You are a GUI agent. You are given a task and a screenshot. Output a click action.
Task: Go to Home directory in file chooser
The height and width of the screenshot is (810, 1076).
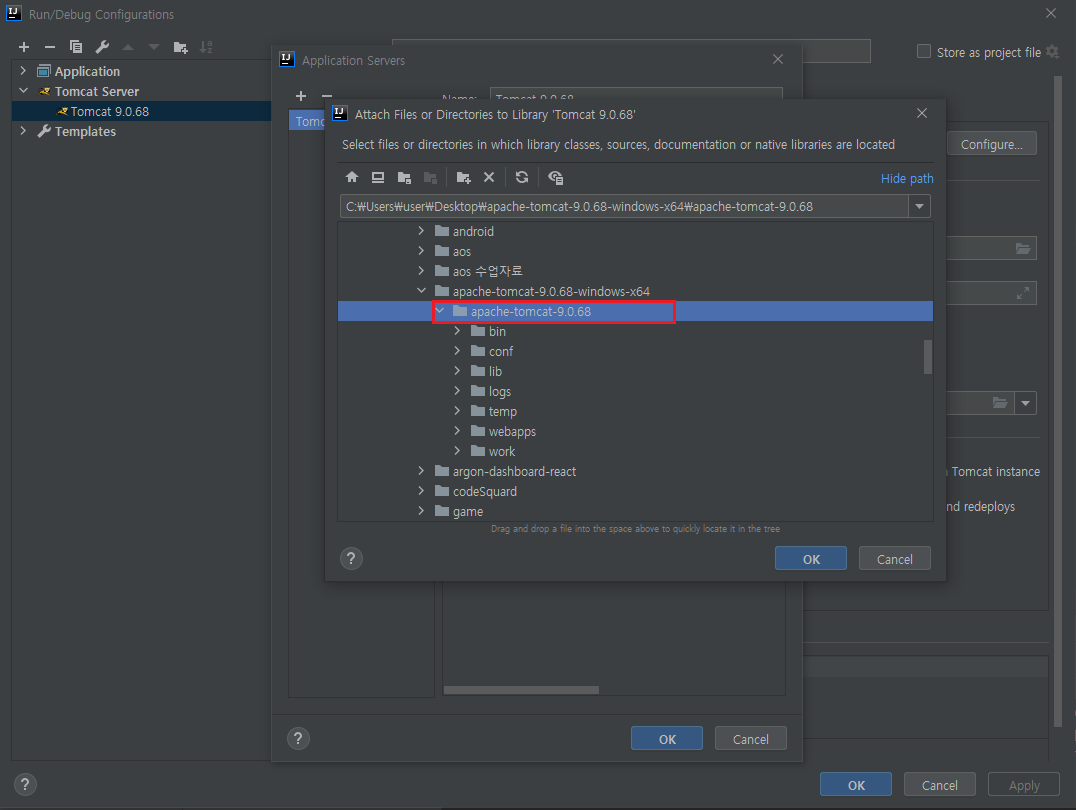352,177
